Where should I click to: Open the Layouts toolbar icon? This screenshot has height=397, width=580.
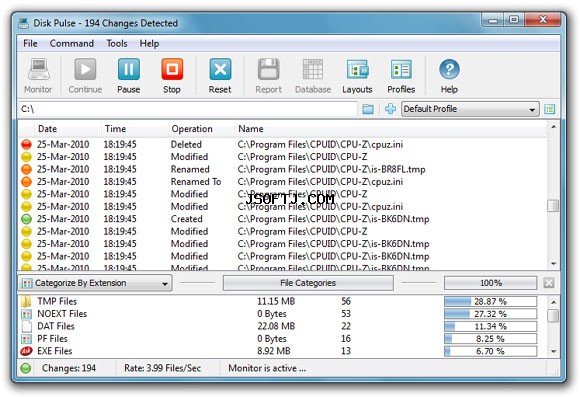point(357,70)
